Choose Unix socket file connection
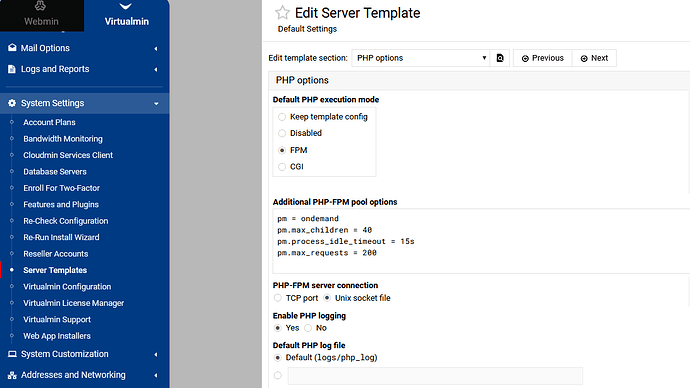 [327, 298]
